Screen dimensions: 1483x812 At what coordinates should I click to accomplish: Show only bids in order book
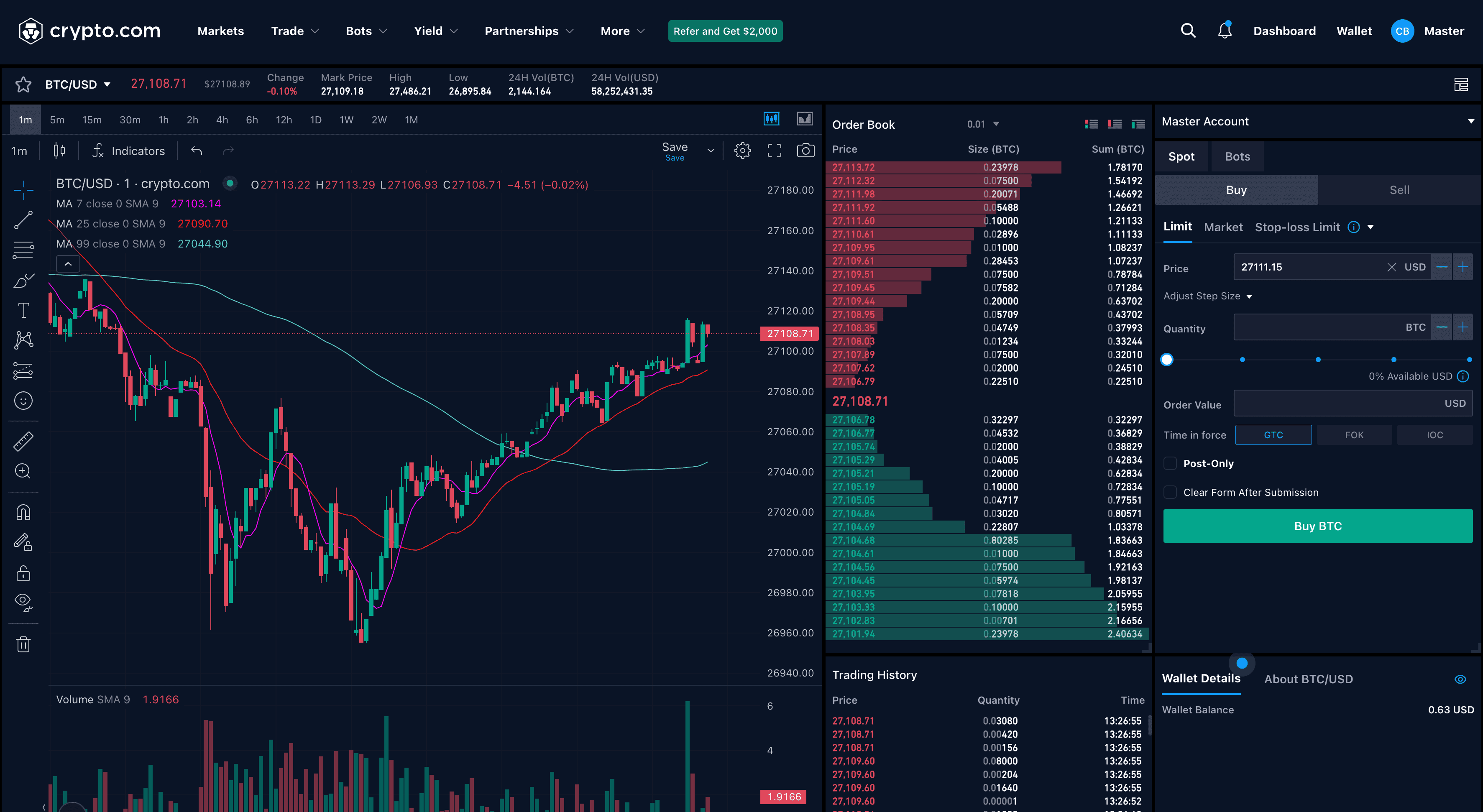[1138, 124]
